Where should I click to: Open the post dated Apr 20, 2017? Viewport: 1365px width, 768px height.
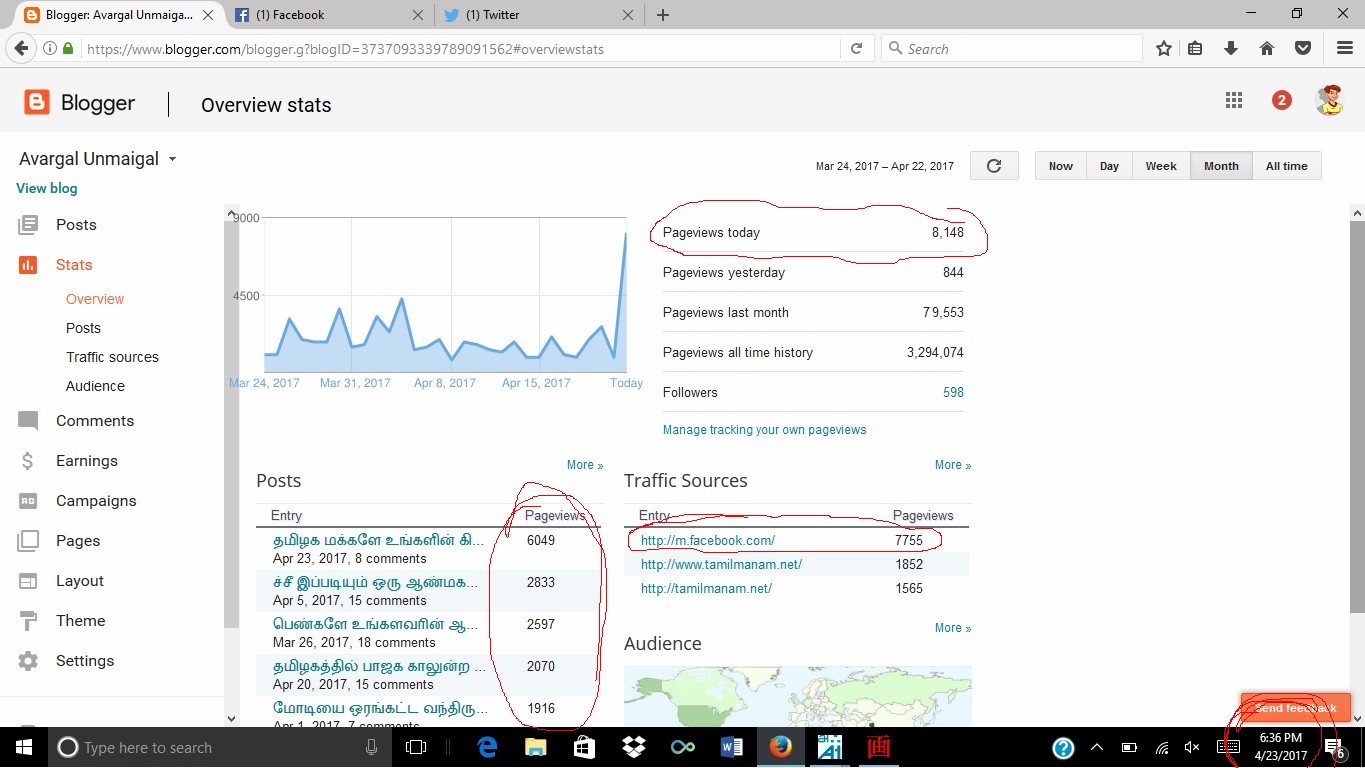pyautogui.click(x=380, y=666)
